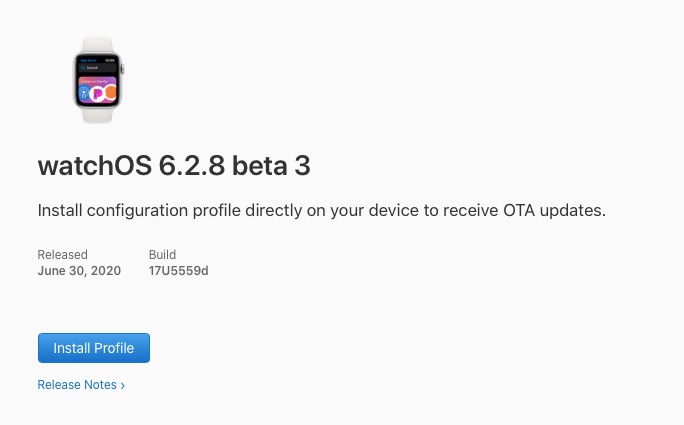The width and height of the screenshot is (684, 425).
Task: Click the white P app icon on watch
Action: (x=98, y=93)
